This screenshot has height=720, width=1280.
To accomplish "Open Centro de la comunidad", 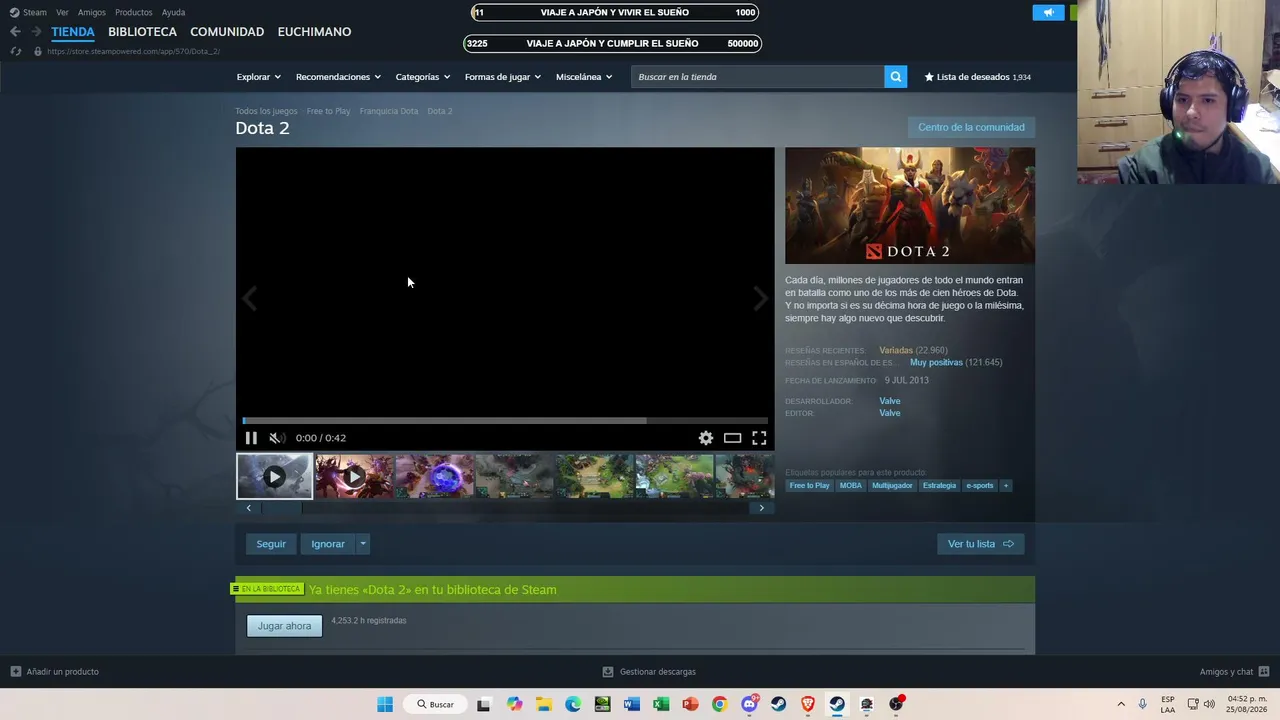I will [x=971, y=127].
